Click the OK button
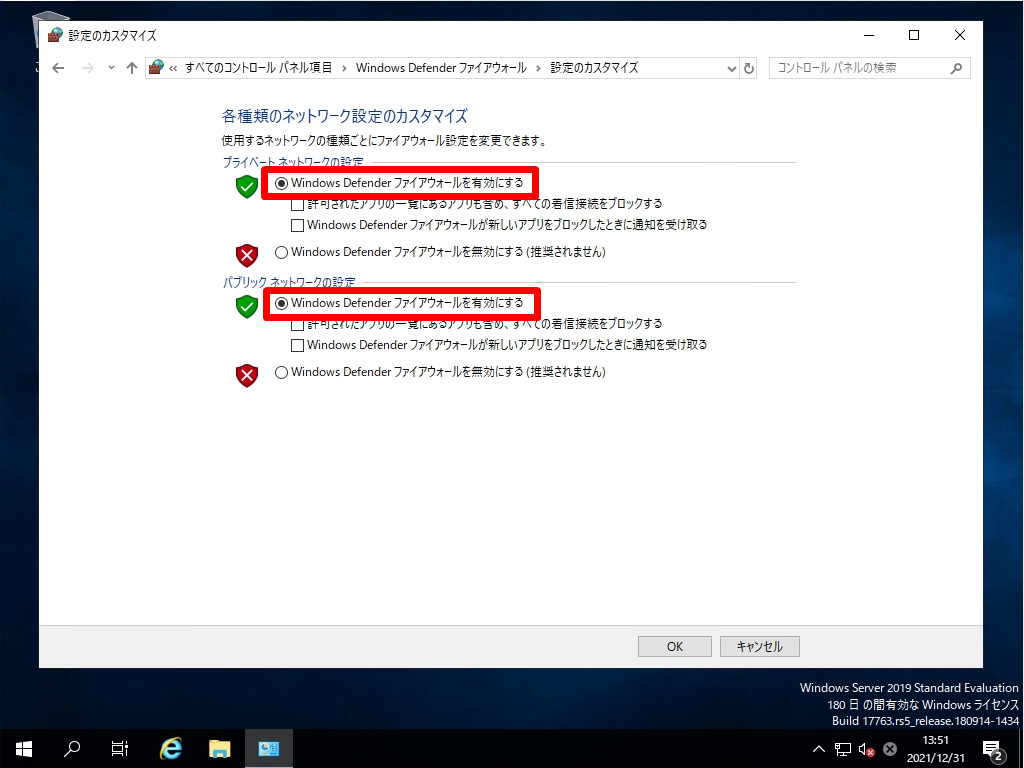The height and width of the screenshot is (768, 1024). 675,647
